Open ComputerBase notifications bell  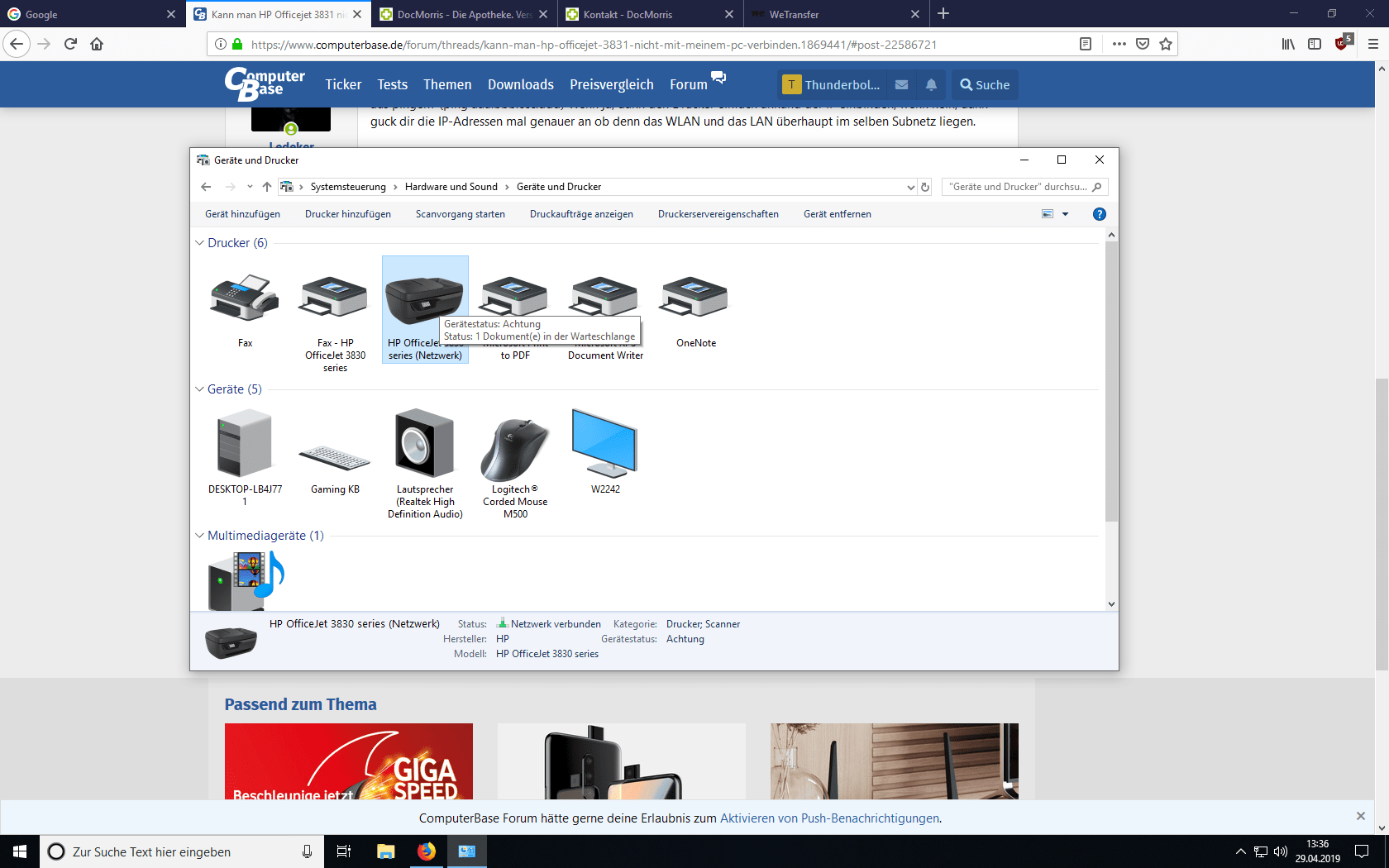point(931,84)
